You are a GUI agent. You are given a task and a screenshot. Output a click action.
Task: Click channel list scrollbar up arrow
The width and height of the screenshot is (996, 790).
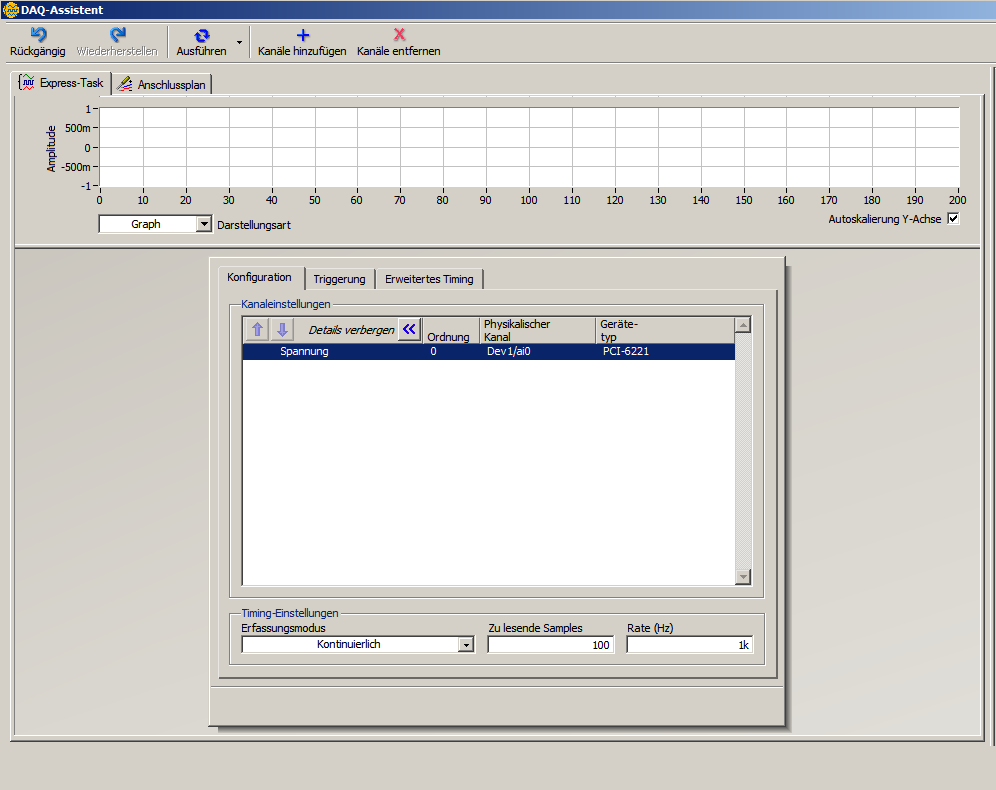[x=743, y=325]
